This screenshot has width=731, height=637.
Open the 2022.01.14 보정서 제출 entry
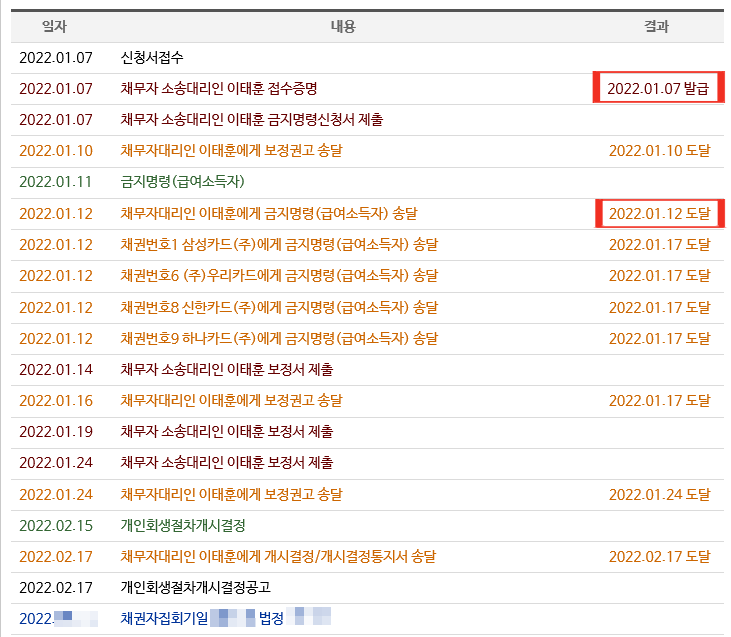click(227, 370)
